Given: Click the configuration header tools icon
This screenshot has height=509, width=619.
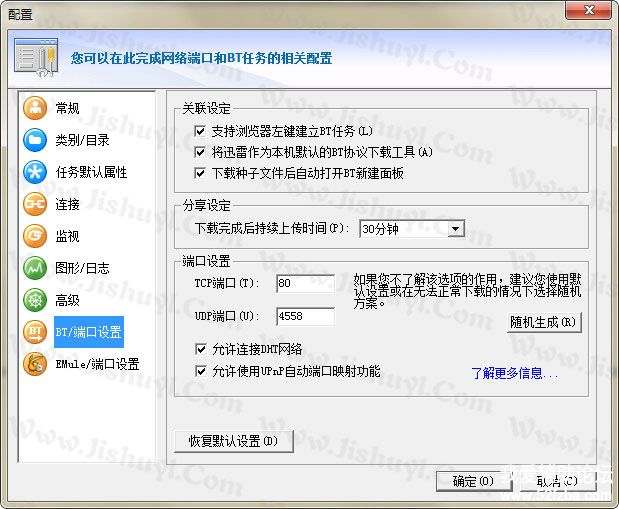Looking at the screenshot, I should (x=36, y=57).
